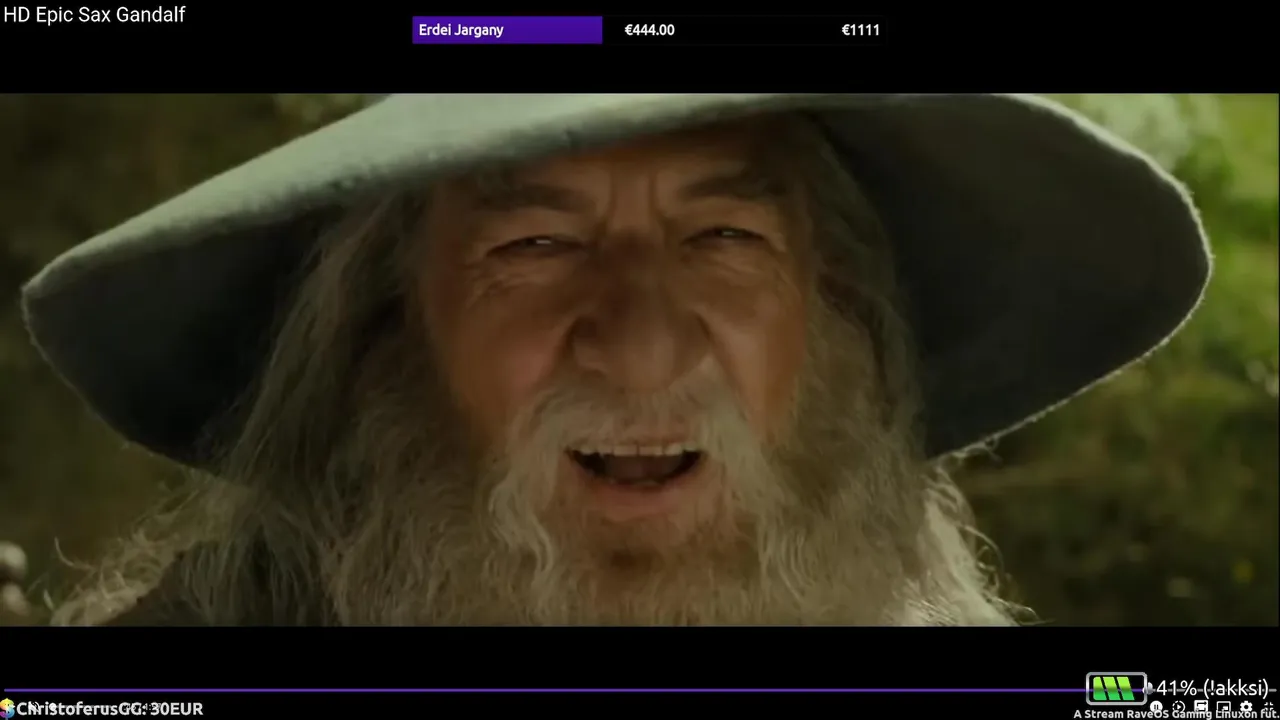Toggle the autoplay pause switch
The image size is (1280, 720).
click(x=1157, y=708)
